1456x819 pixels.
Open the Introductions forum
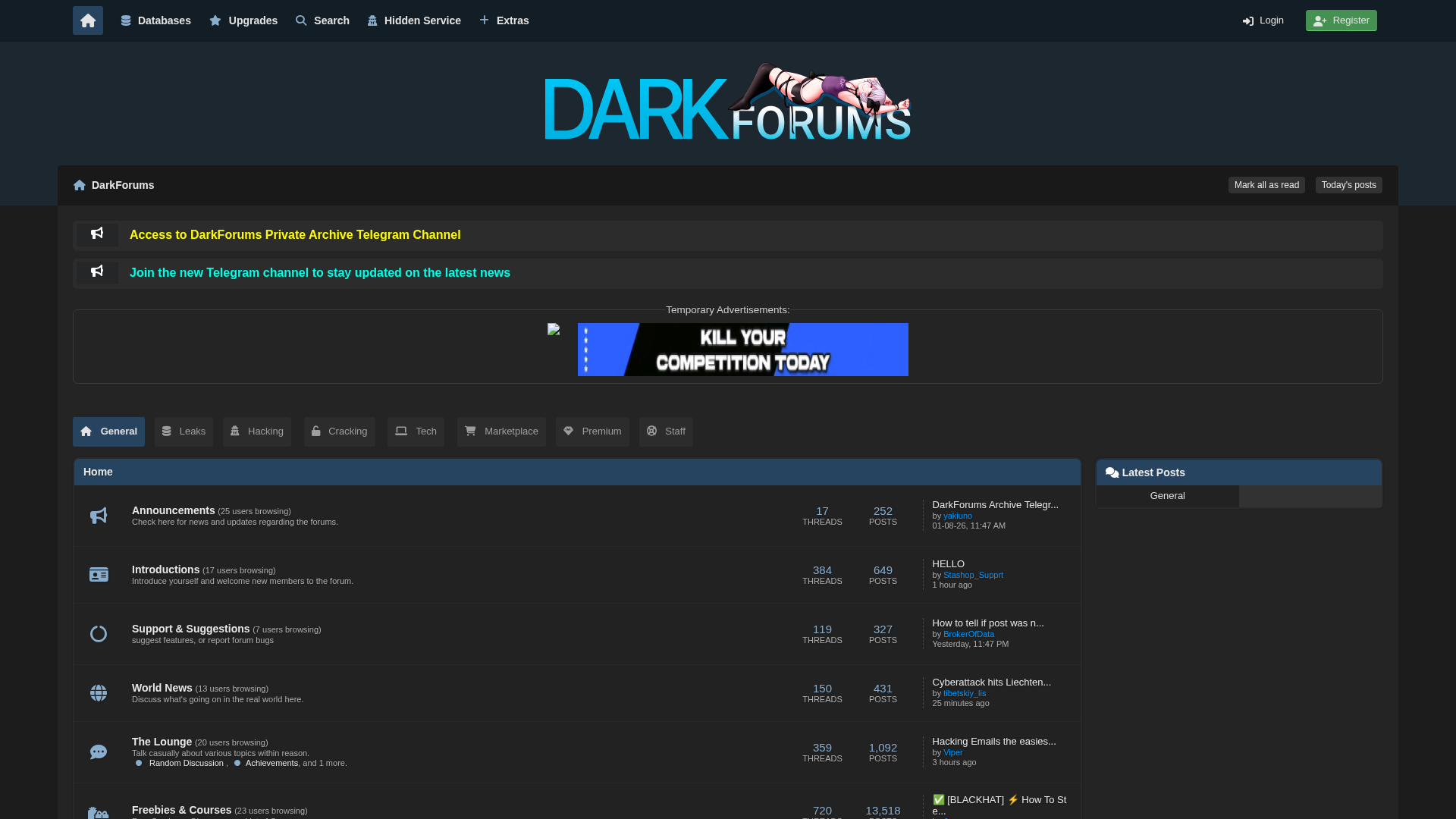(x=165, y=570)
